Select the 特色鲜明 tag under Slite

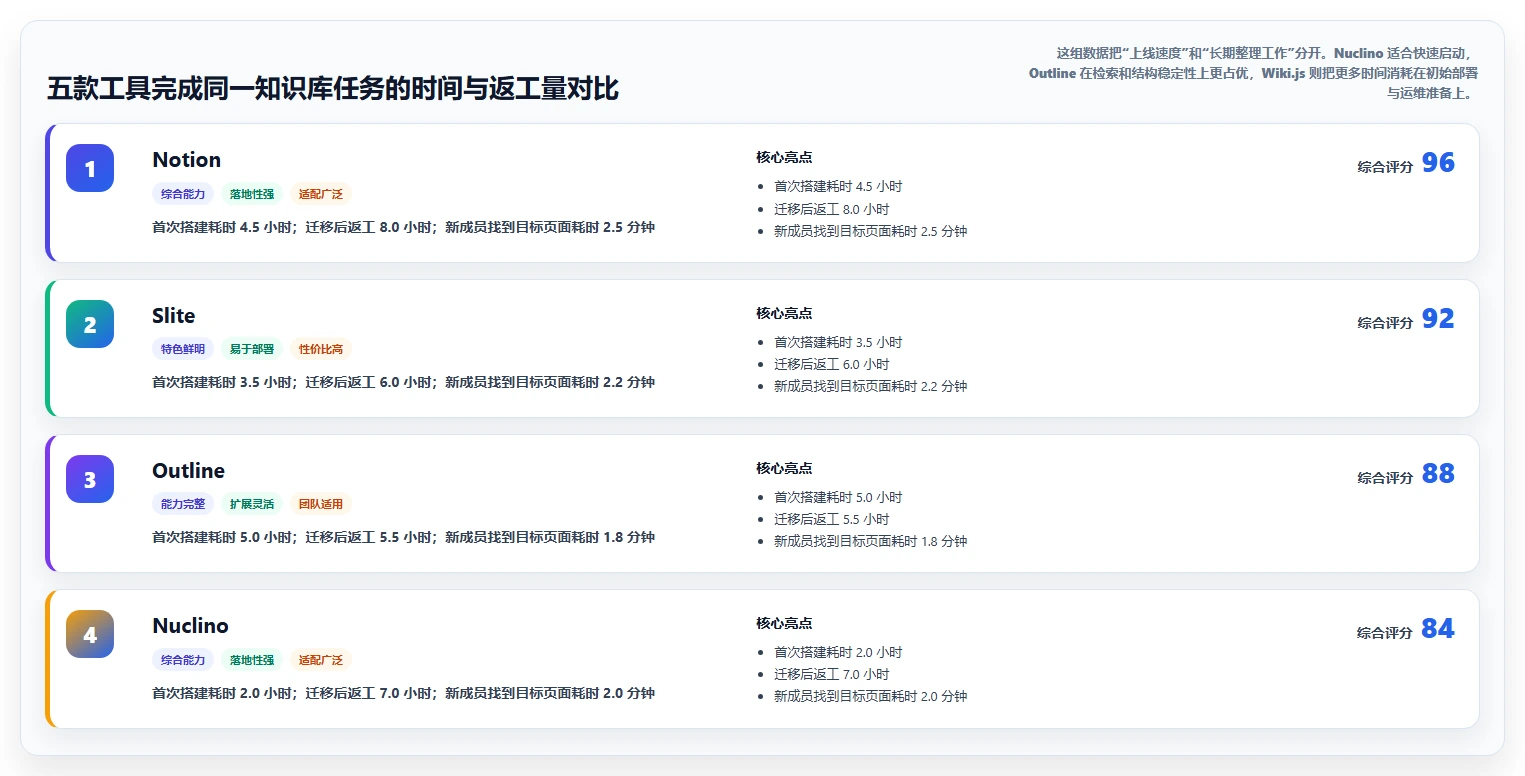coord(183,349)
